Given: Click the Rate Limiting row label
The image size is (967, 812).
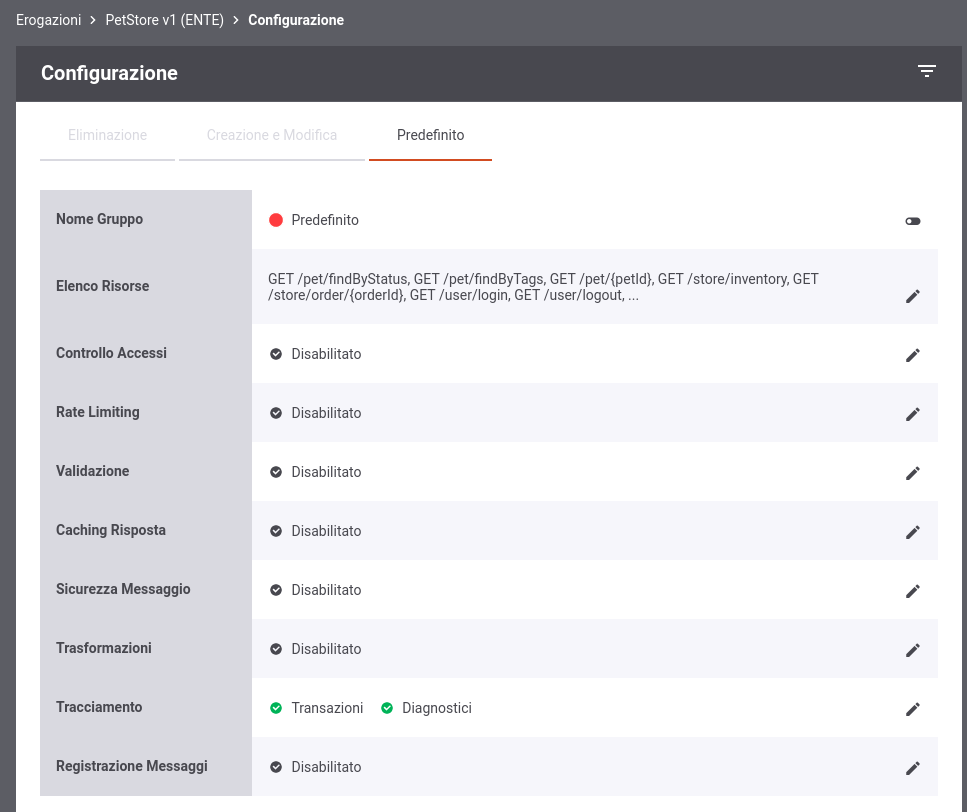Looking at the screenshot, I should click(97, 412).
